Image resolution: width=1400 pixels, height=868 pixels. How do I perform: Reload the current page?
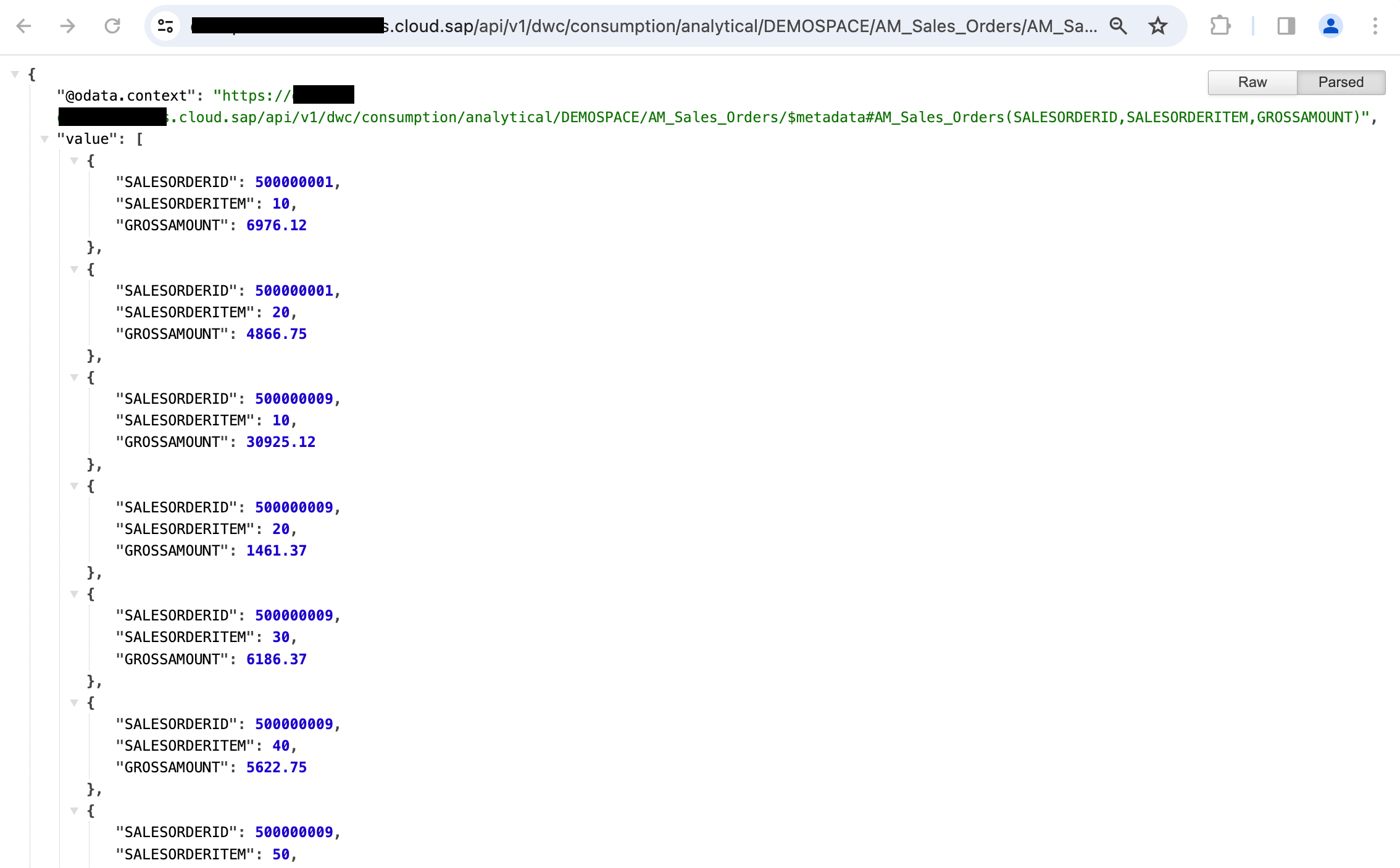[x=112, y=26]
